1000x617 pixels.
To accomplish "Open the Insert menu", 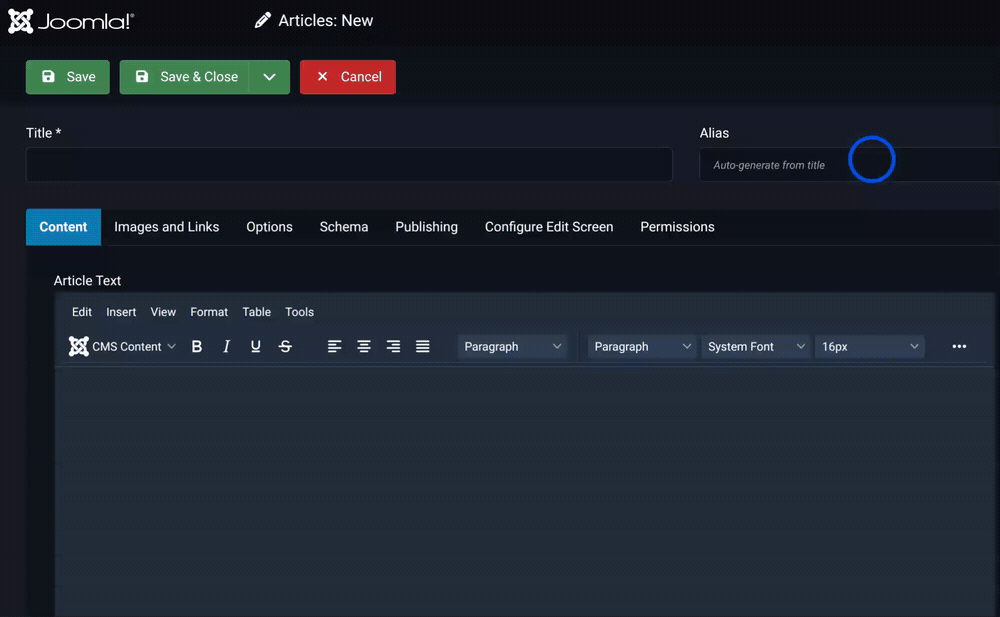I will point(121,312).
